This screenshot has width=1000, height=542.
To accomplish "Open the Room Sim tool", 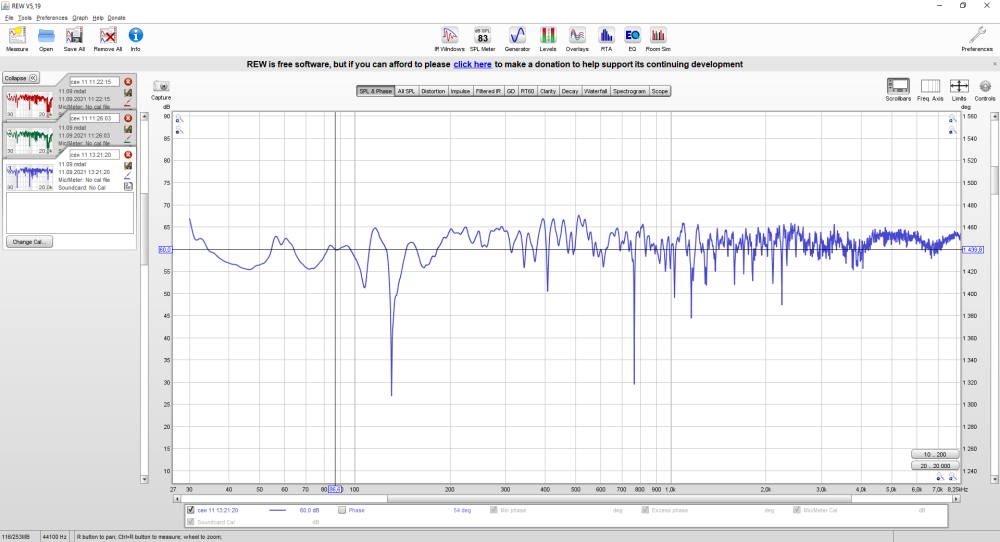I will (x=658, y=39).
